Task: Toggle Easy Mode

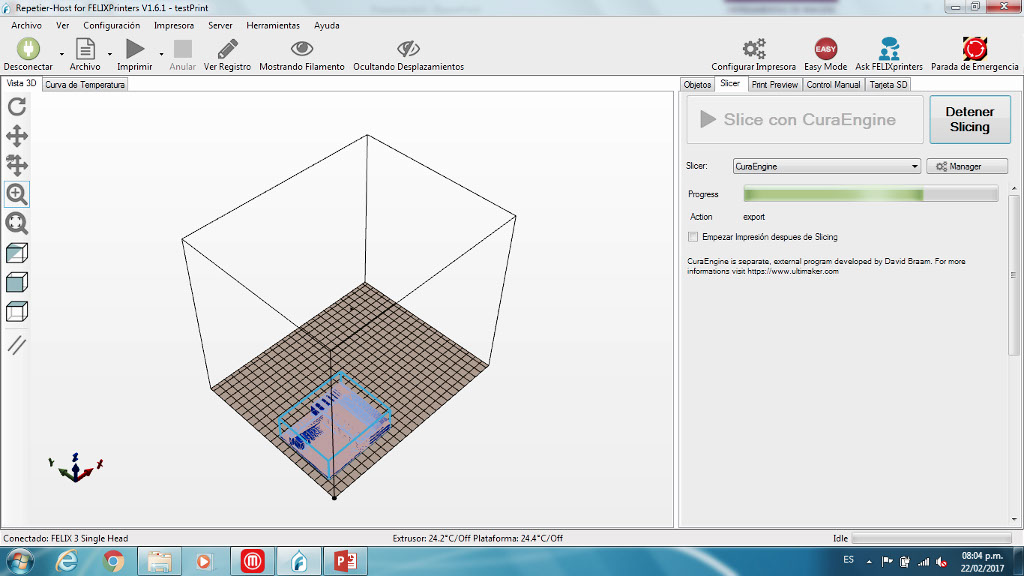Action: [825, 54]
